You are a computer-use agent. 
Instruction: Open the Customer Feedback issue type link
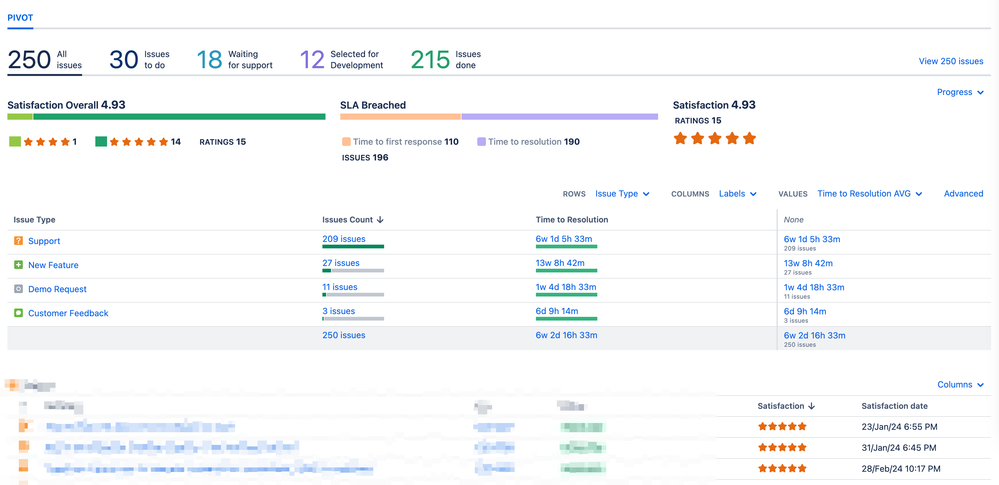(68, 314)
